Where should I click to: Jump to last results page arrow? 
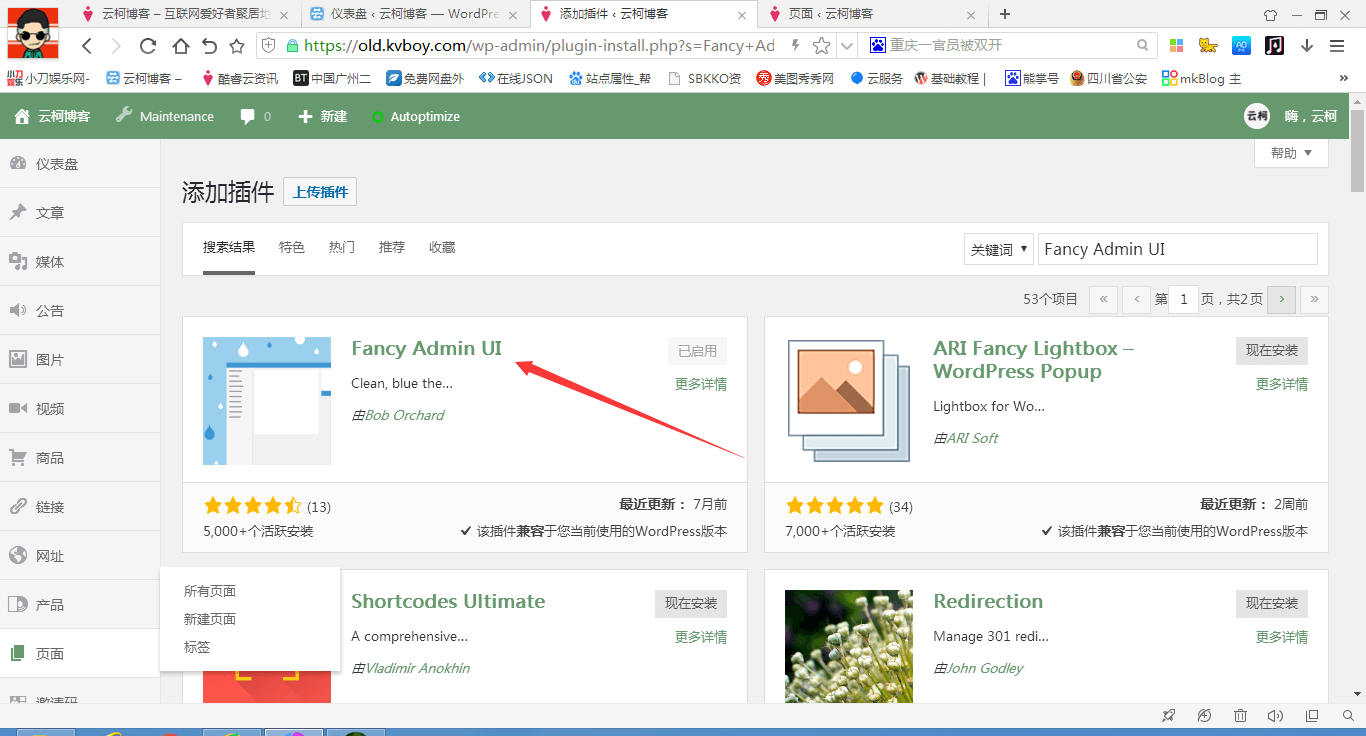[1314, 299]
